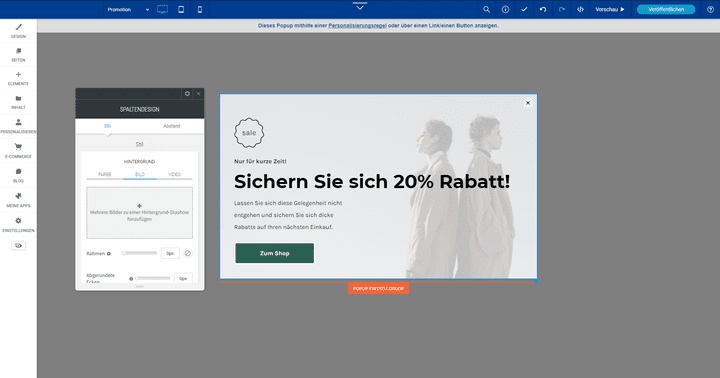Open developer mode code icon
720x378 pixels.
580,9
